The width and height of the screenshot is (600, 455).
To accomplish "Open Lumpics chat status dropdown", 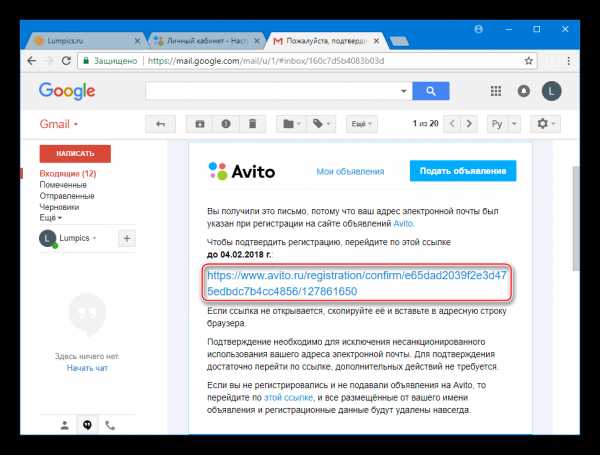I will coord(77,238).
